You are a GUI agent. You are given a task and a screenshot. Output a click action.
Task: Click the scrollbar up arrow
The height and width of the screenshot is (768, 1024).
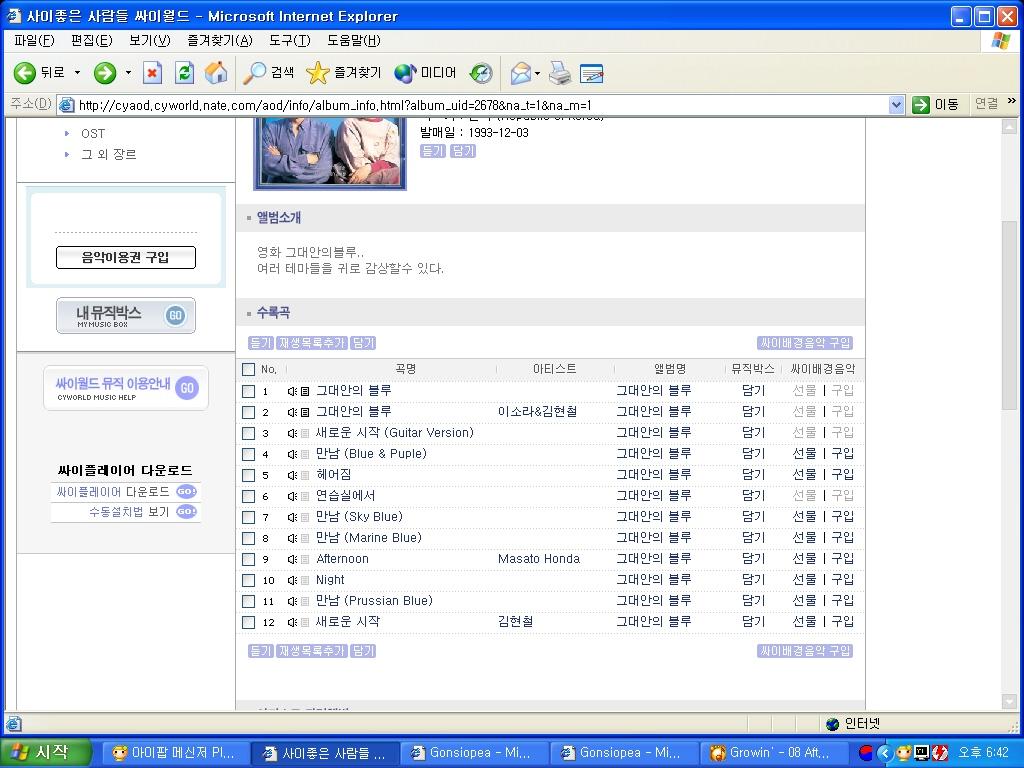1009,127
